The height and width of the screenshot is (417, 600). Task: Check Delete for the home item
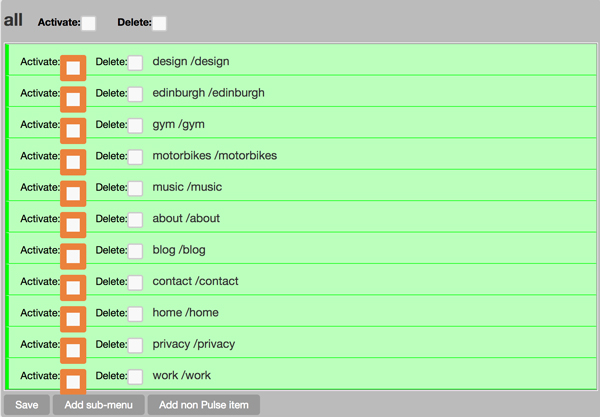click(135, 314)
